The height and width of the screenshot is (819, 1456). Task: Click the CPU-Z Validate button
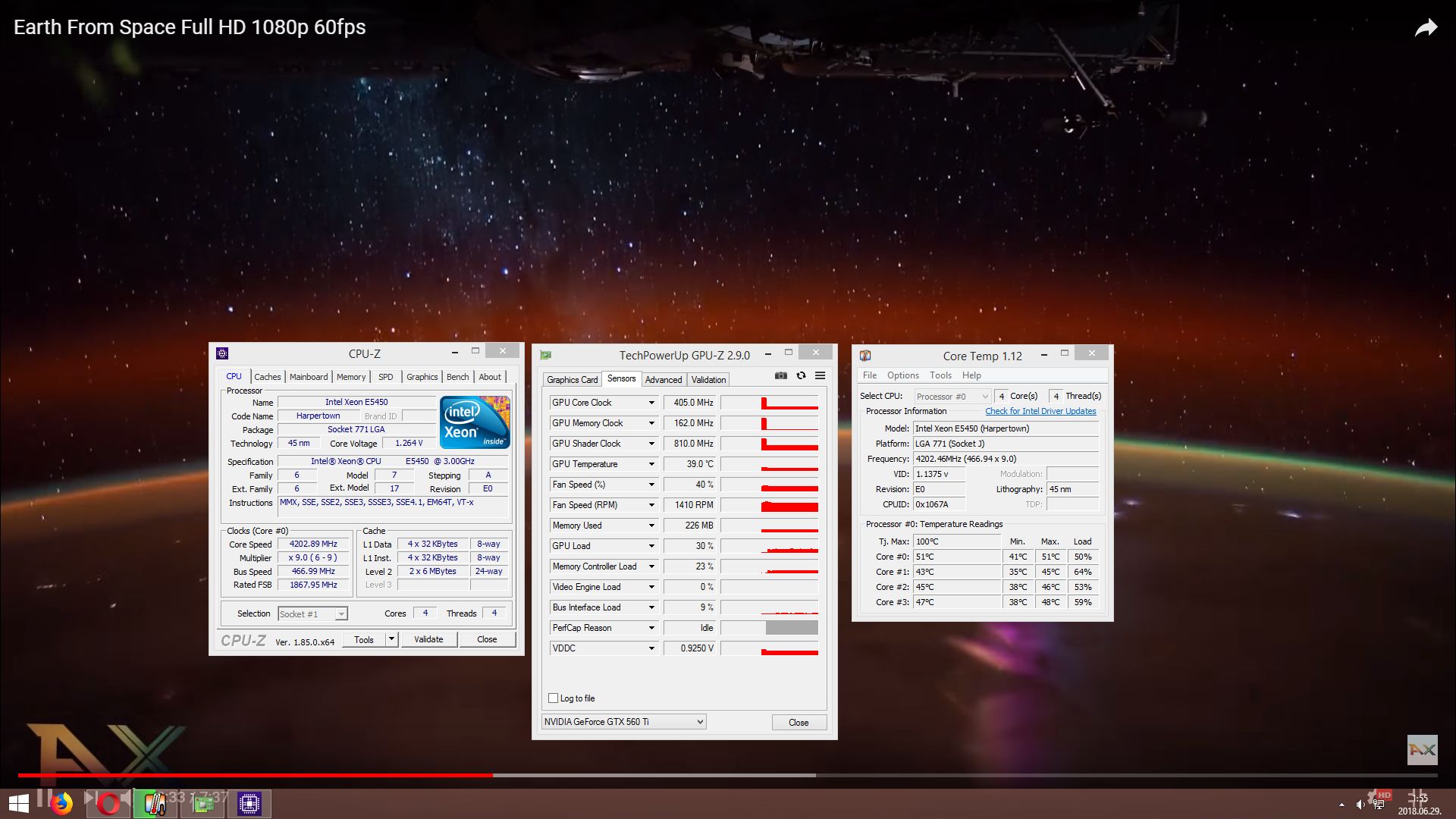428,639
